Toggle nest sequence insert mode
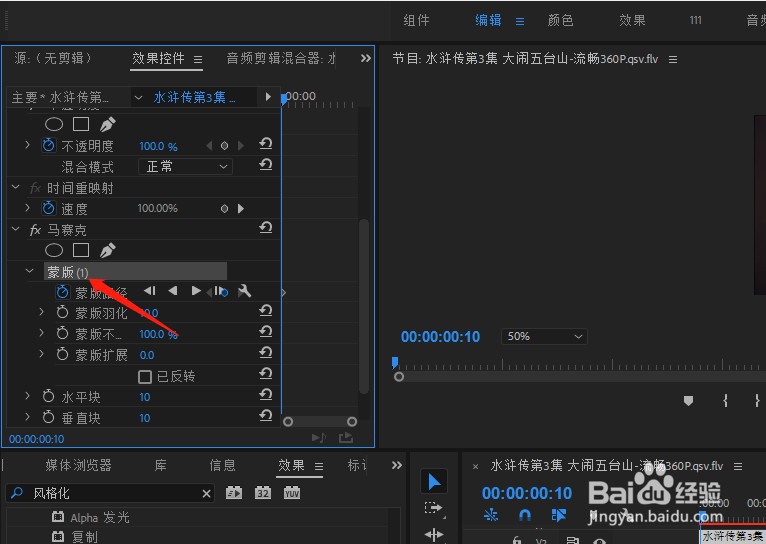Screen dimensions: 766x544 490,515
